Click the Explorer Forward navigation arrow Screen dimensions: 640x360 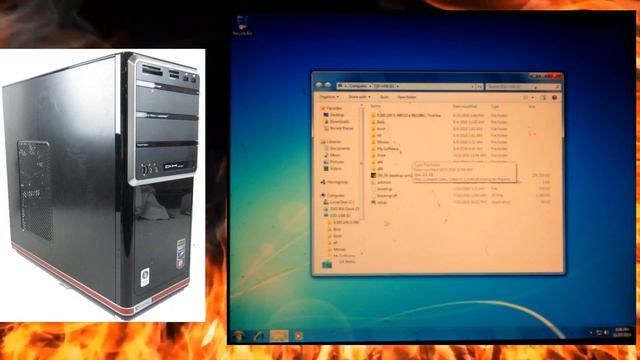click(327, 85)
